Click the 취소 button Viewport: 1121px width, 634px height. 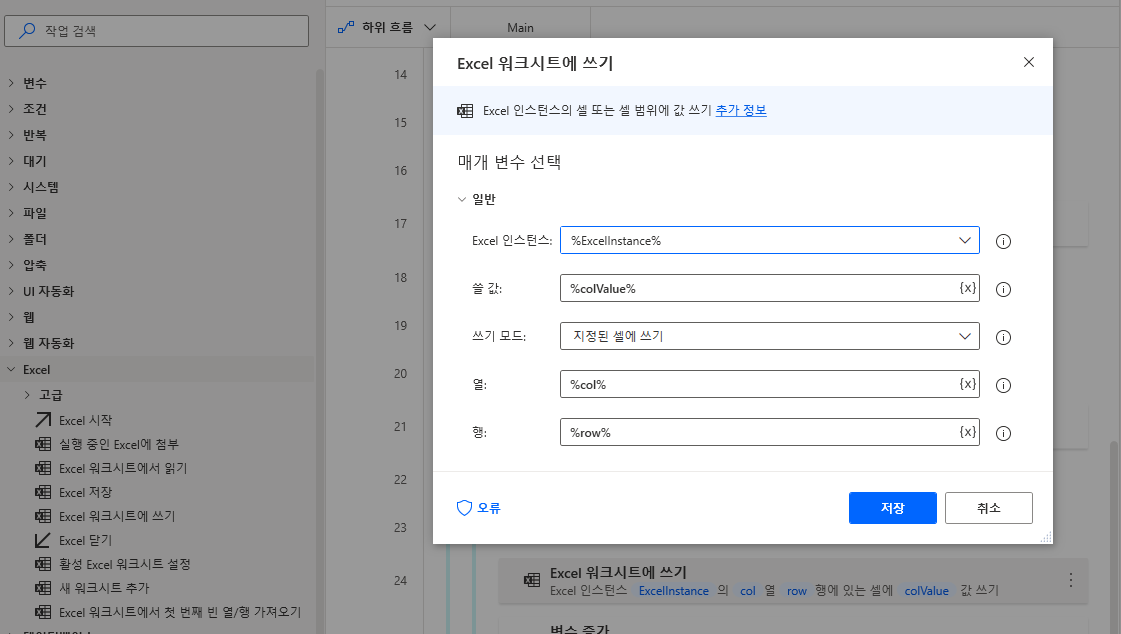pos(989,508)
